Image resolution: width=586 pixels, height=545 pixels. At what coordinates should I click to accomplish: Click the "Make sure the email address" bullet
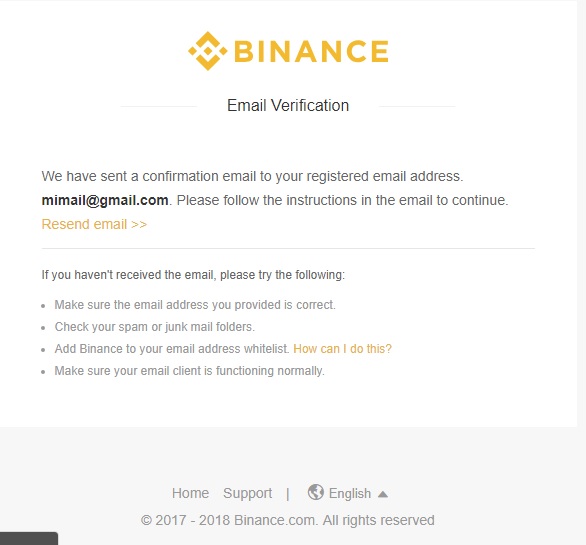[x=195, y=305]
